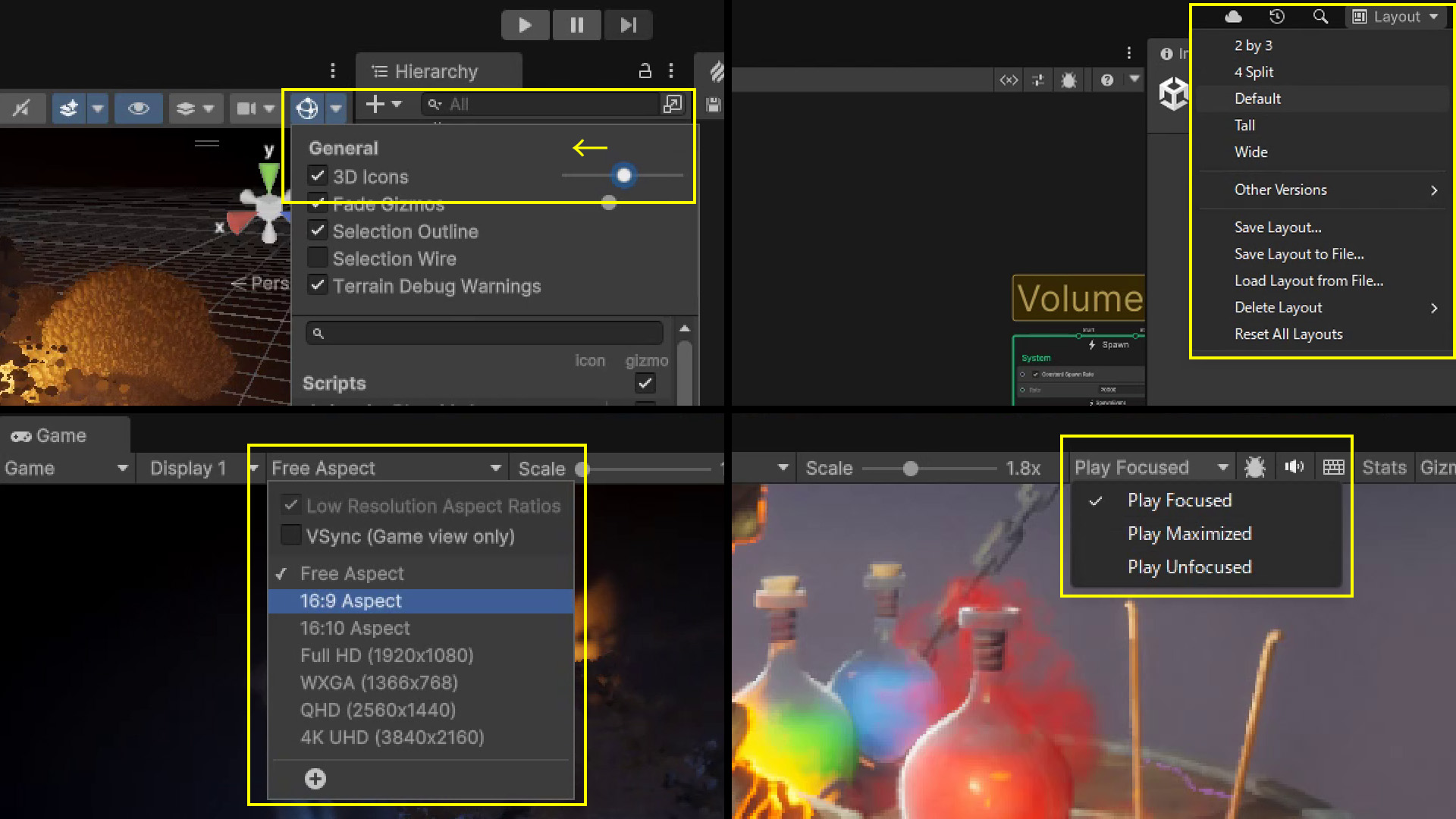Viewport: 1456px width, 819px height.
Task: Expand the Delete Layout submenu
Action: click(1323, 307)
